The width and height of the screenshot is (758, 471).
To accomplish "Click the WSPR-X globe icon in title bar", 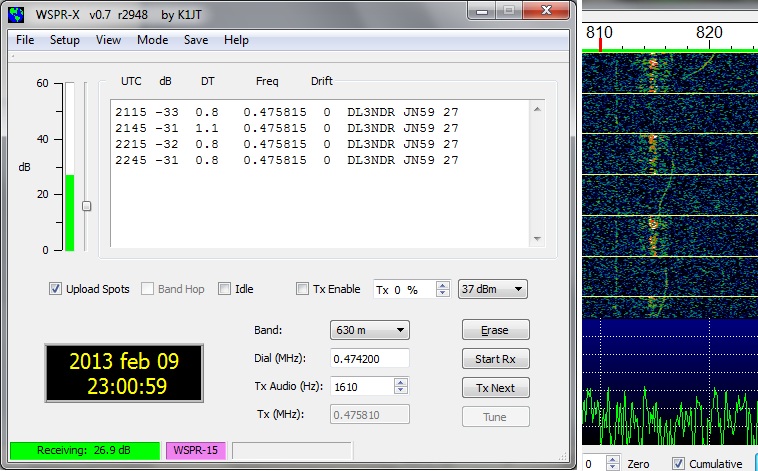I will [x=16, y=15].
